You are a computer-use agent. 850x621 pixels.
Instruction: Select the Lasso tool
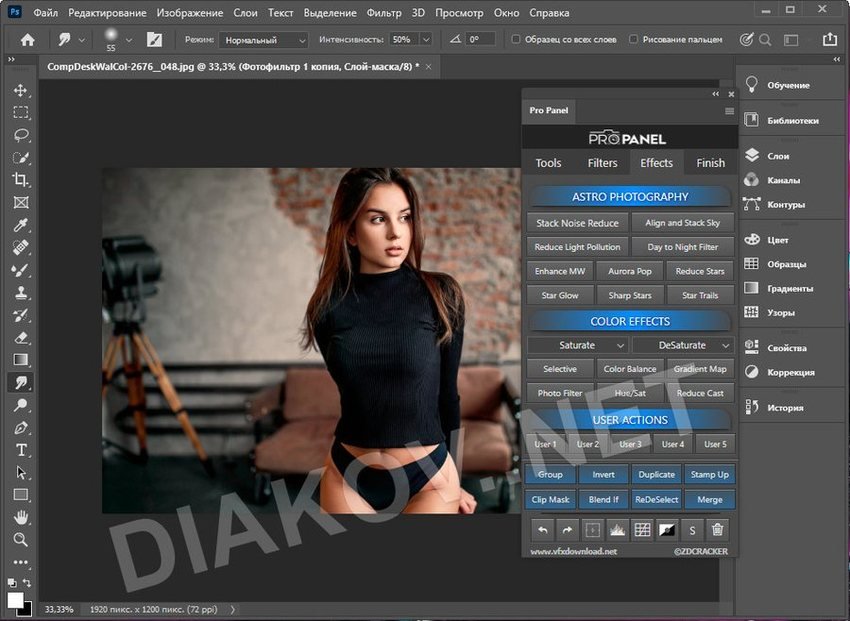tap(21, 135)
